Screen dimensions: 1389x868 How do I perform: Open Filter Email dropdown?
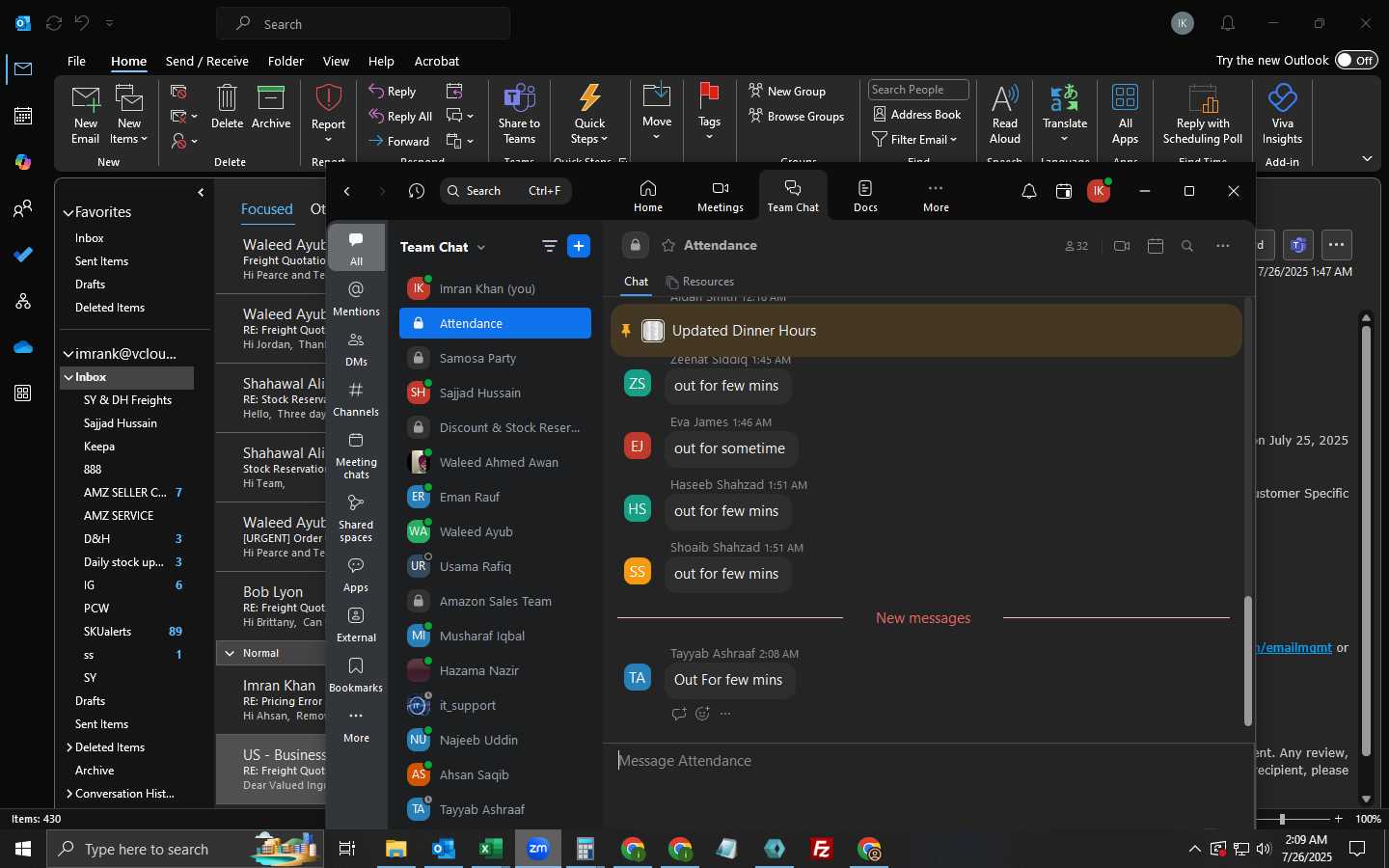[914, 139]
